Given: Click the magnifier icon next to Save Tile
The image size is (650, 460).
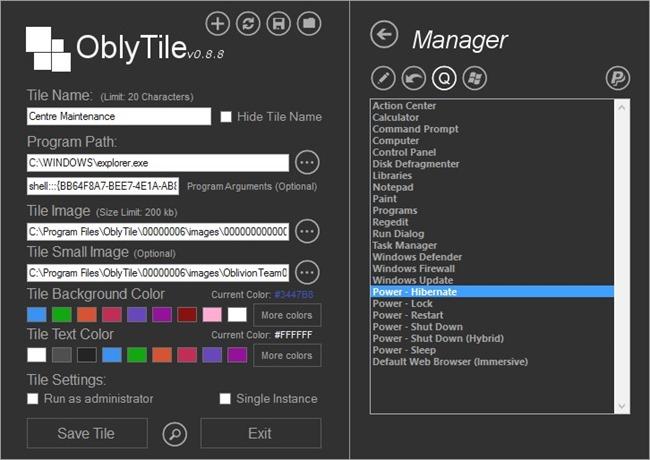Looking at the screenshot, I should [175, 434].
